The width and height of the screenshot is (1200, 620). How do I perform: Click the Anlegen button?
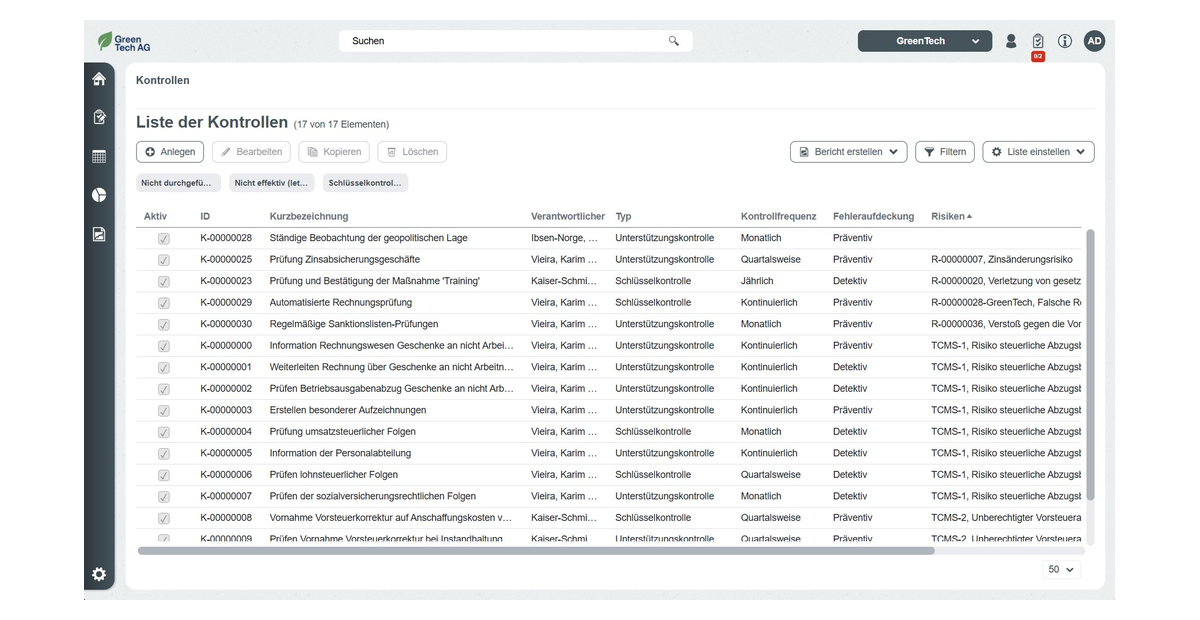pyautogui.click(x=170, y=152)
